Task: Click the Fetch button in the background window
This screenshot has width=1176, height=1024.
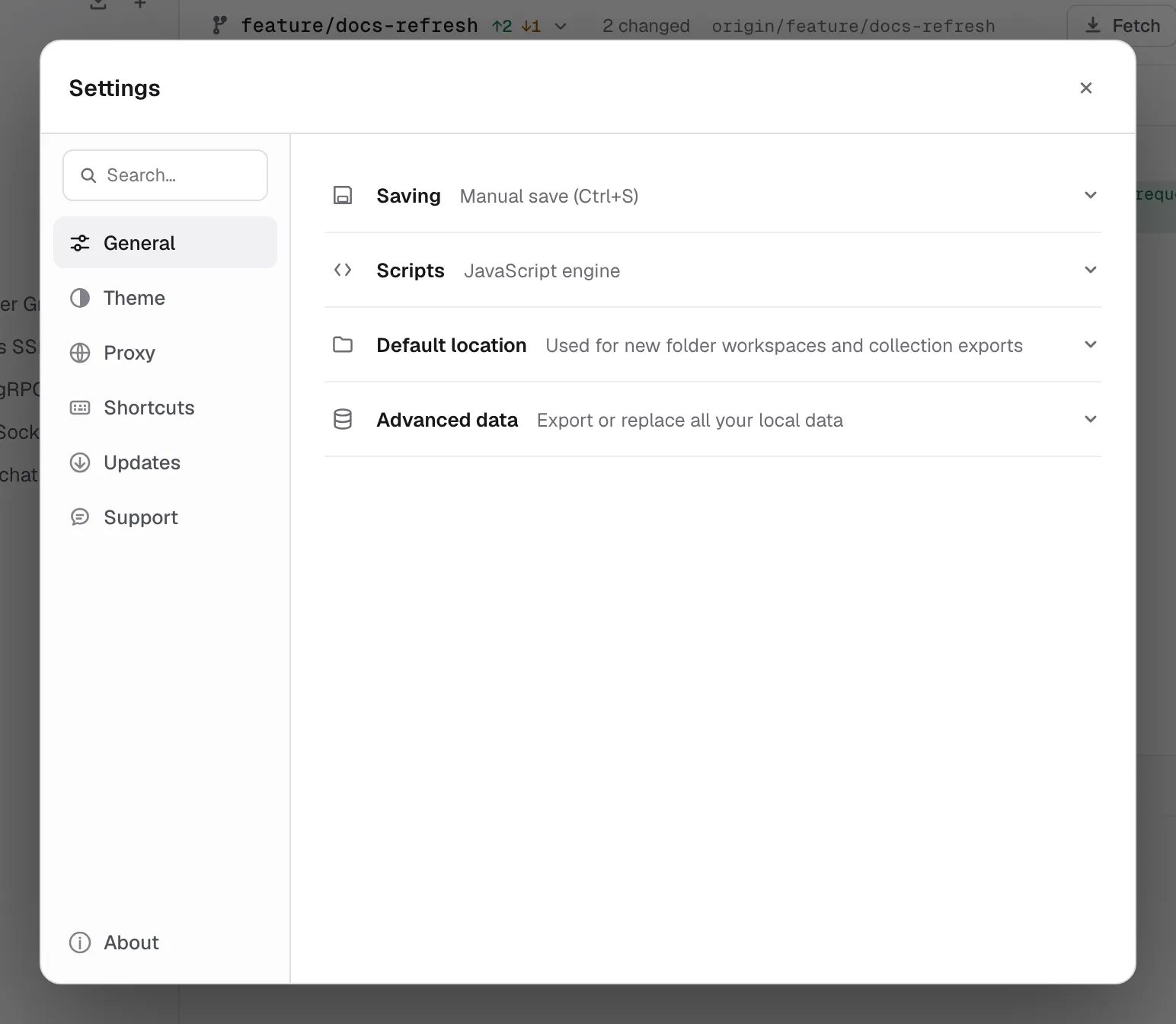Action: [1122, 26]
